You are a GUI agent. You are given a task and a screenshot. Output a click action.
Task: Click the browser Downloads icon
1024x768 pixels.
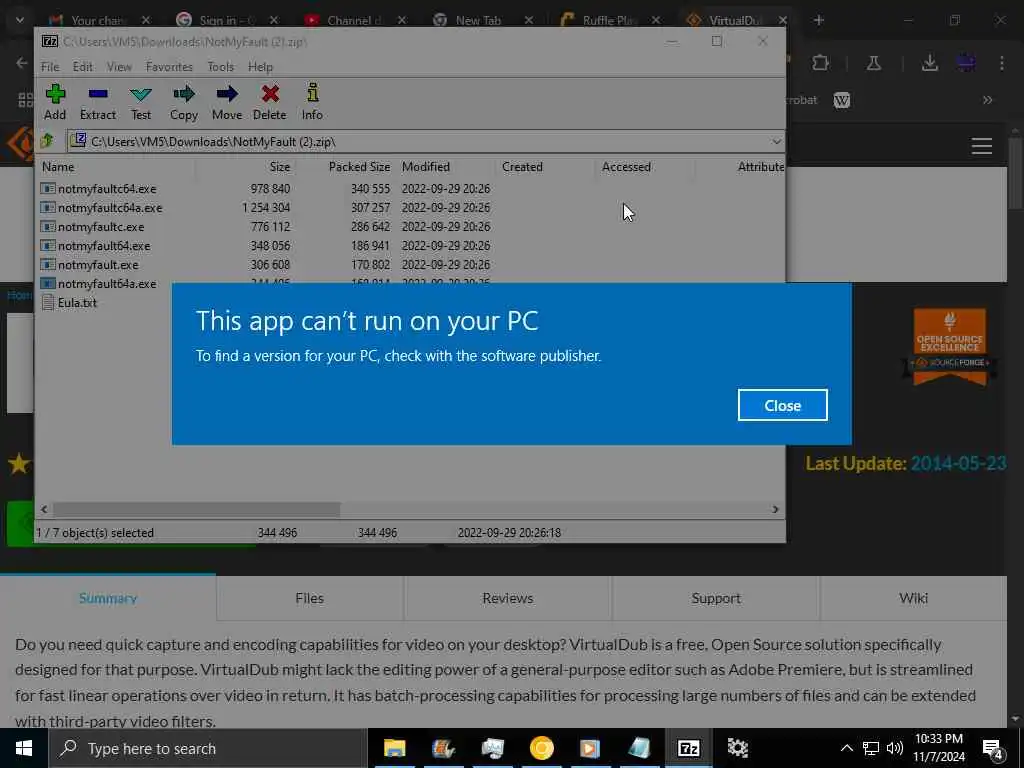[x=929, y=63]
